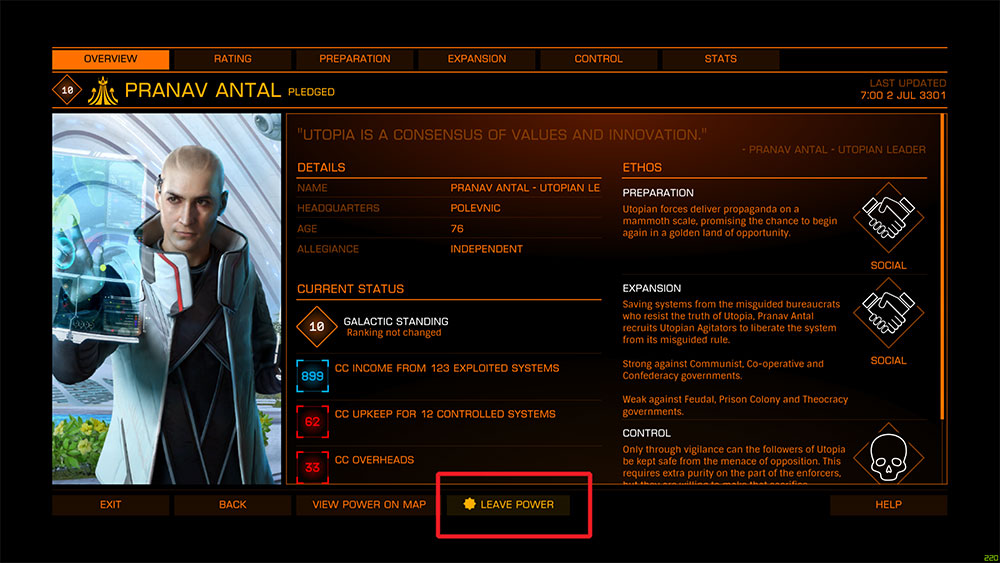Click the name value PRANAV ANTAL - UTOPIAN LE
This screenshot has height=563, width=1000.
coord(525,187)
